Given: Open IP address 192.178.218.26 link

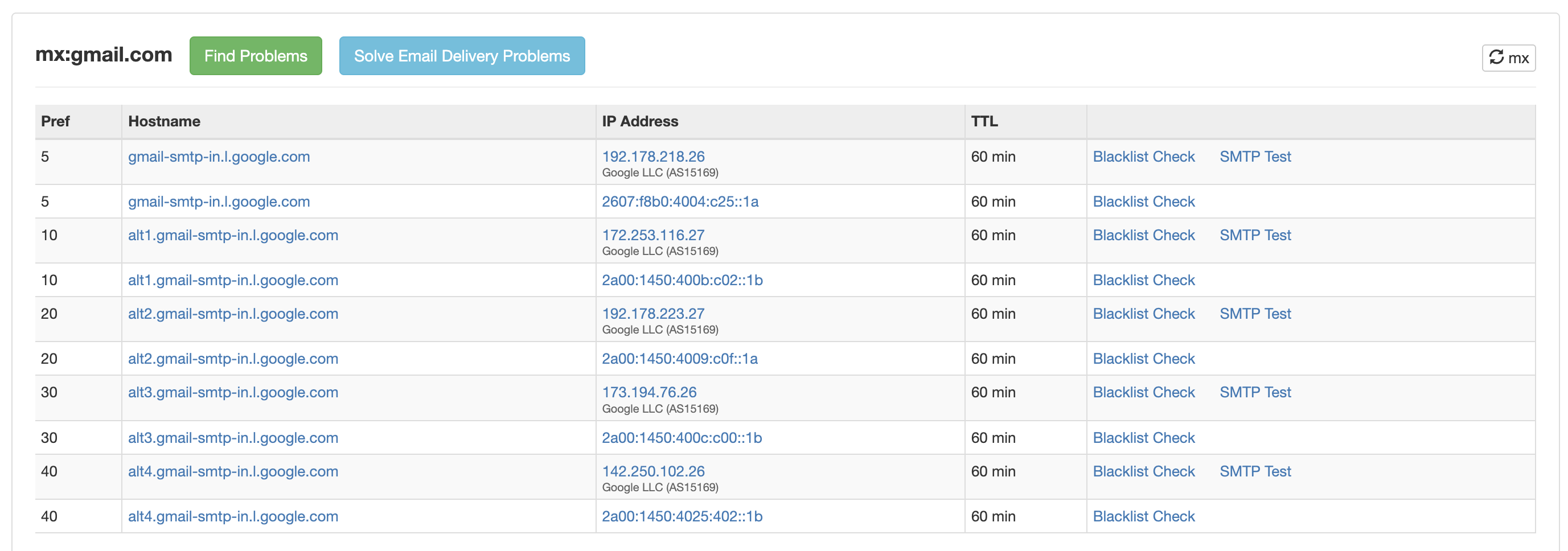Looking at the screenshot, I should point(652,157).
